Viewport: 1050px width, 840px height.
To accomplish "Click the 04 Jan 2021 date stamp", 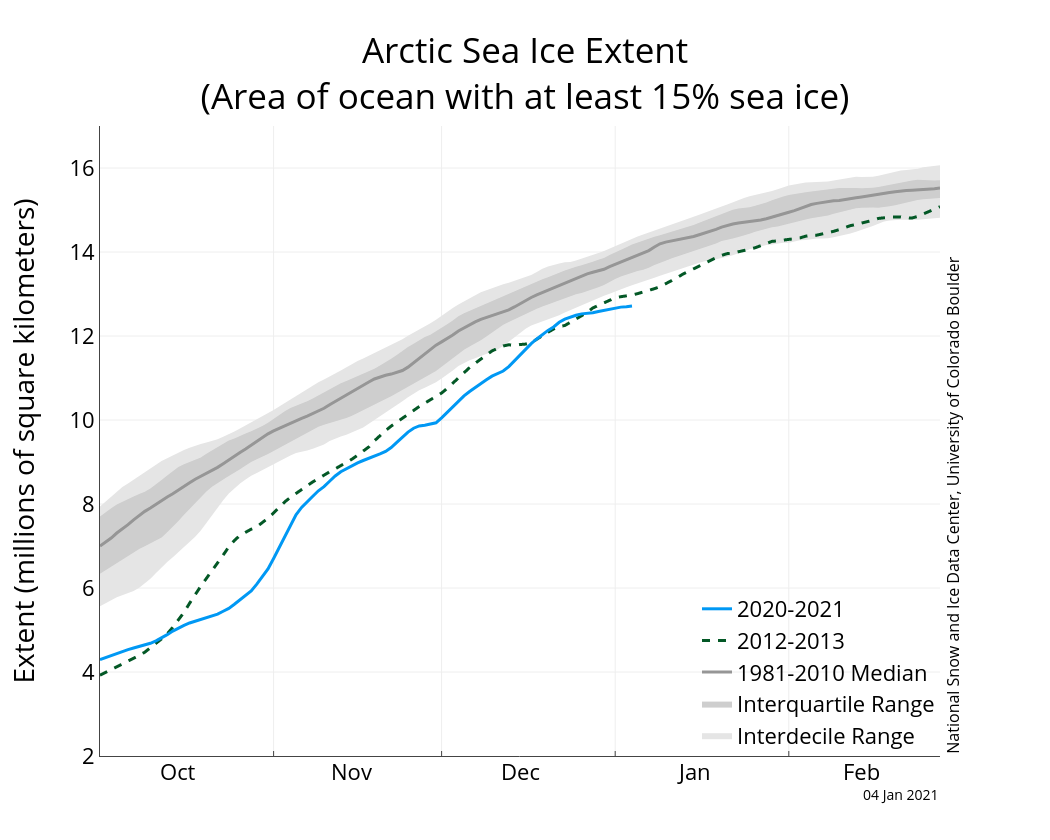I will tap(900, 796).
